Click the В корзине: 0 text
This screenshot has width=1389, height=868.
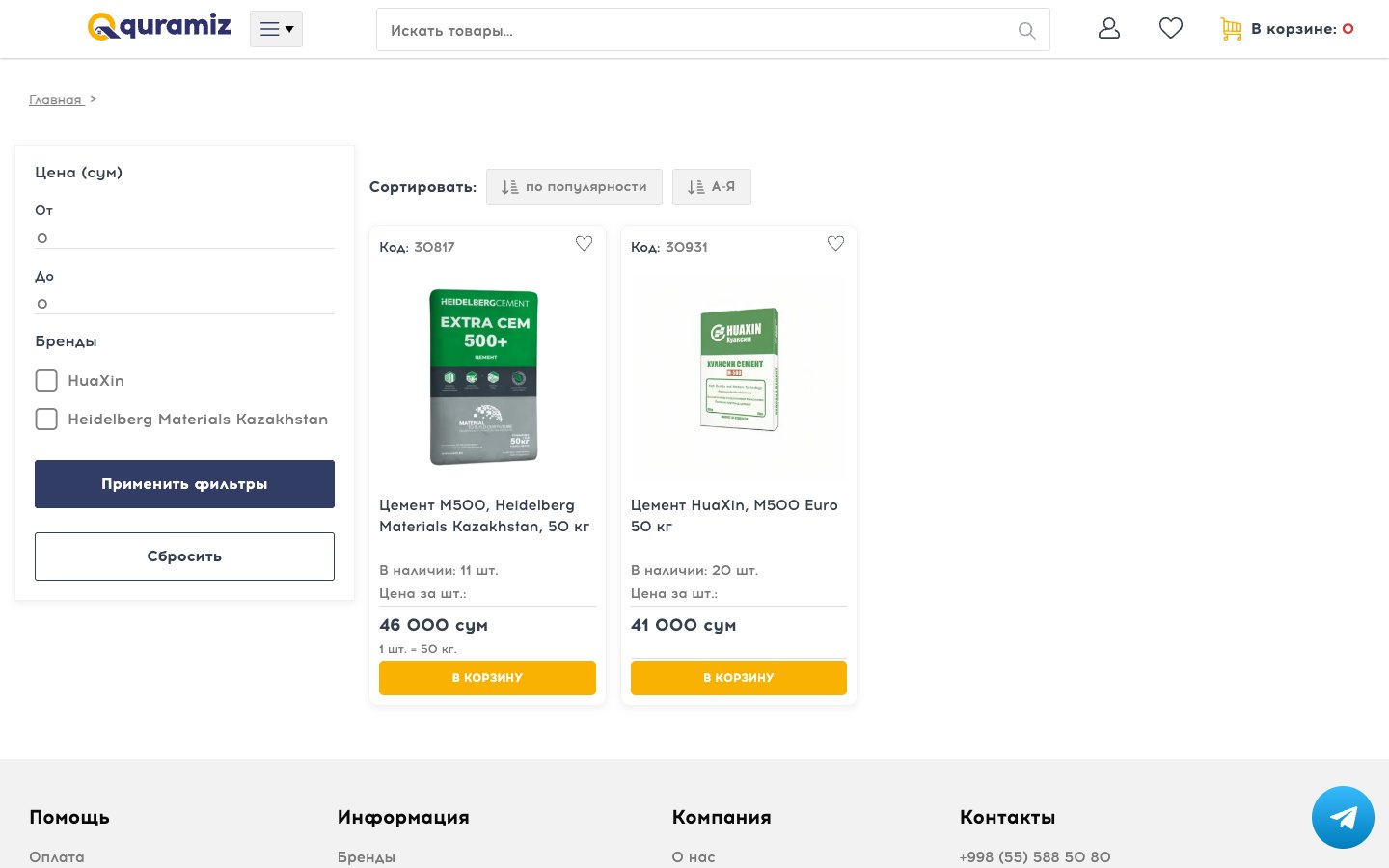click(x=1302, y=29)
